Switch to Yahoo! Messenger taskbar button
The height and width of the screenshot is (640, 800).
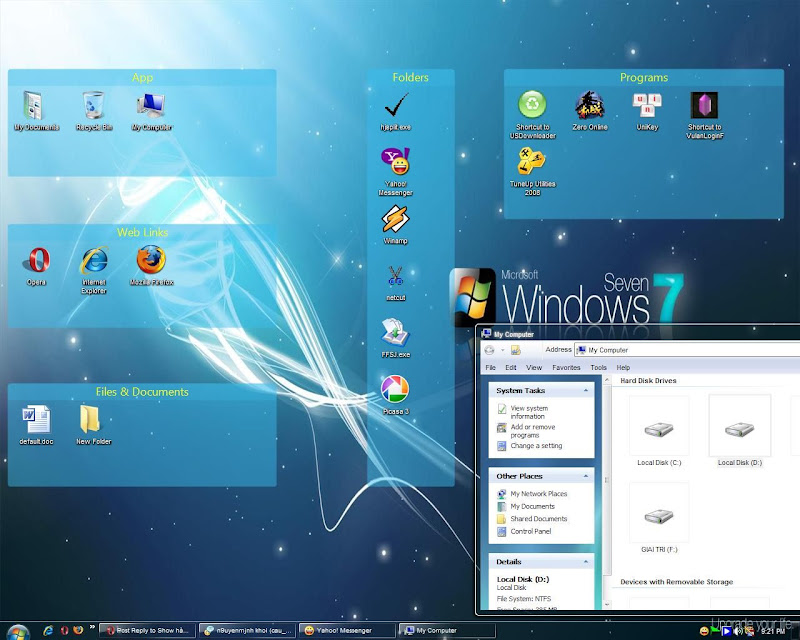pyautogui.click(x=347, y=630)
